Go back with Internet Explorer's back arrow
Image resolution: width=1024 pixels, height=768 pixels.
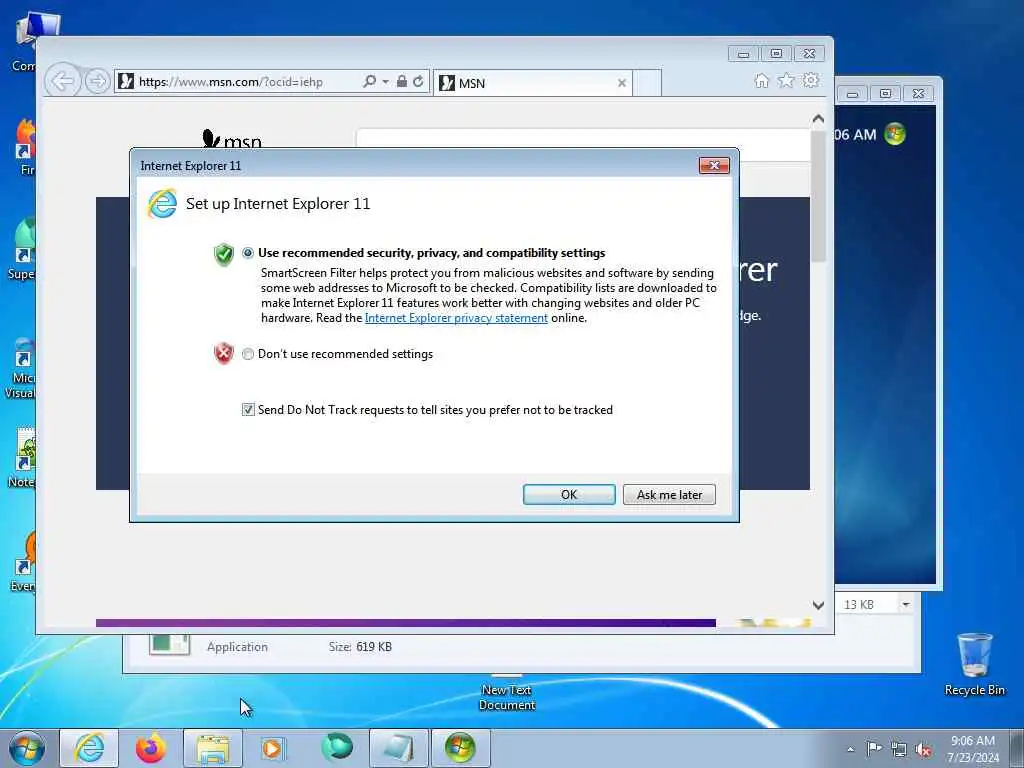[x=63, y=82]
